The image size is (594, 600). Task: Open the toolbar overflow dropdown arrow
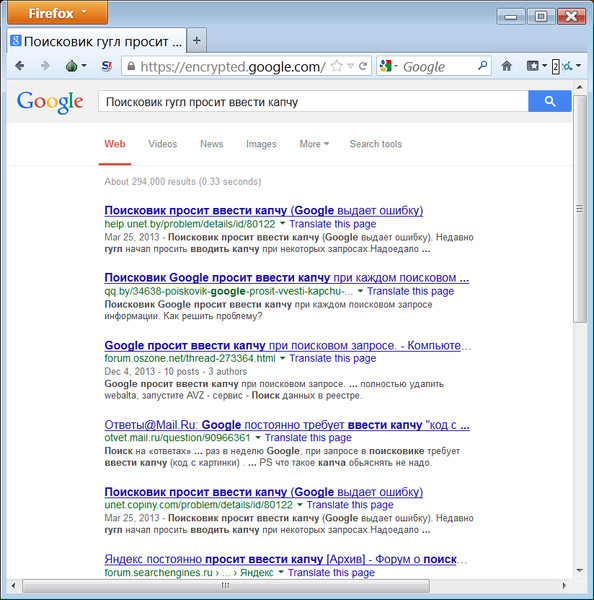point(579,66)
